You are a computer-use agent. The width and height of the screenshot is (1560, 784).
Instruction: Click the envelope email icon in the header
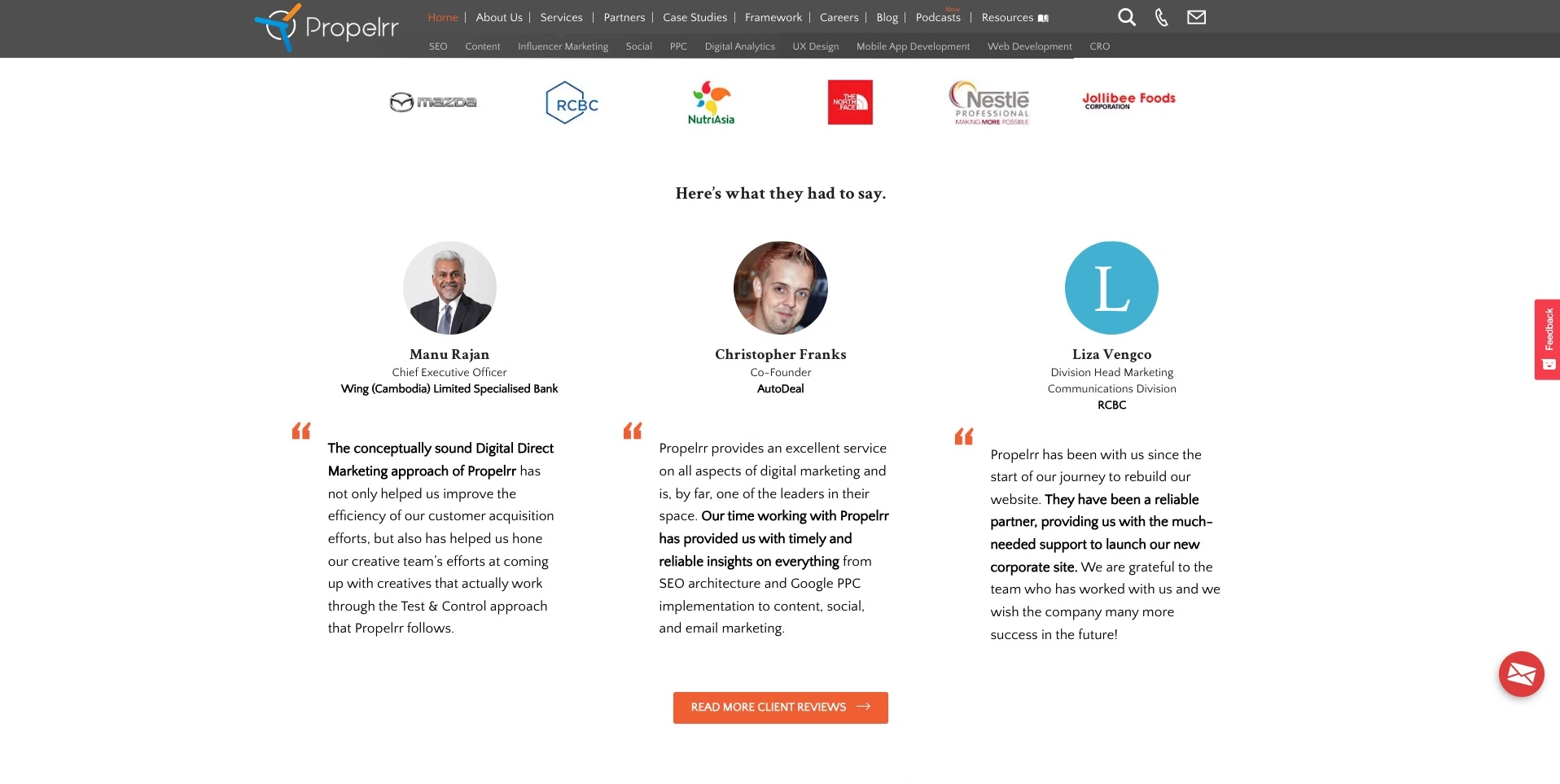pyautogui.click(x=1196, y=17)
